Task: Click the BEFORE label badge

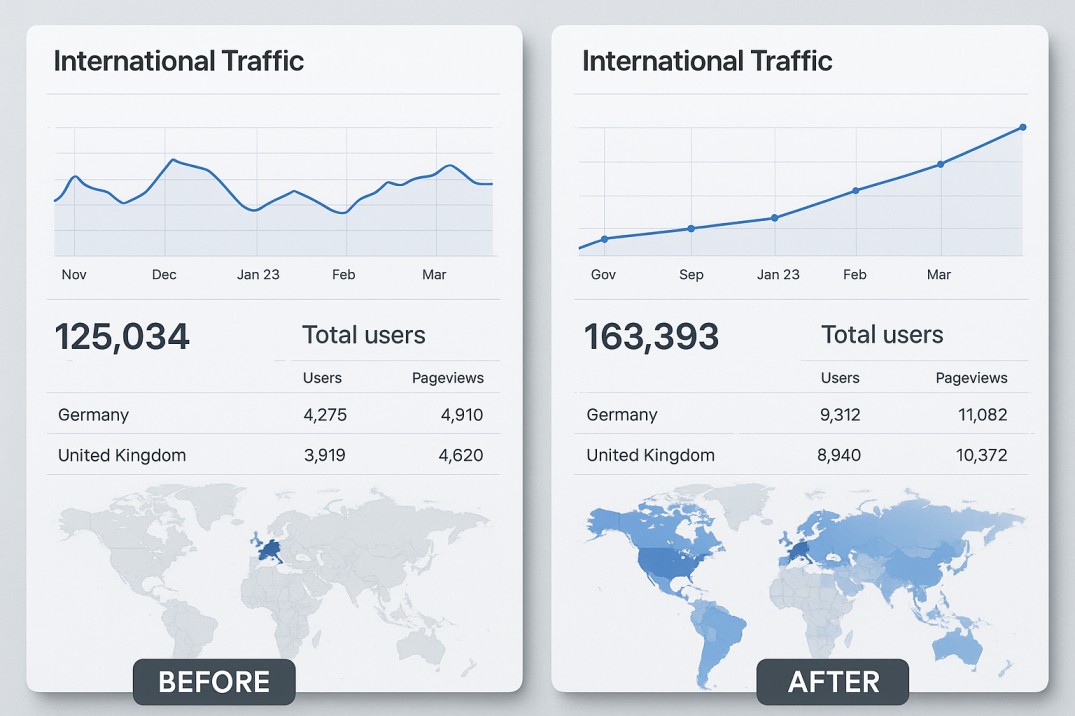Action: coord(214,682)
